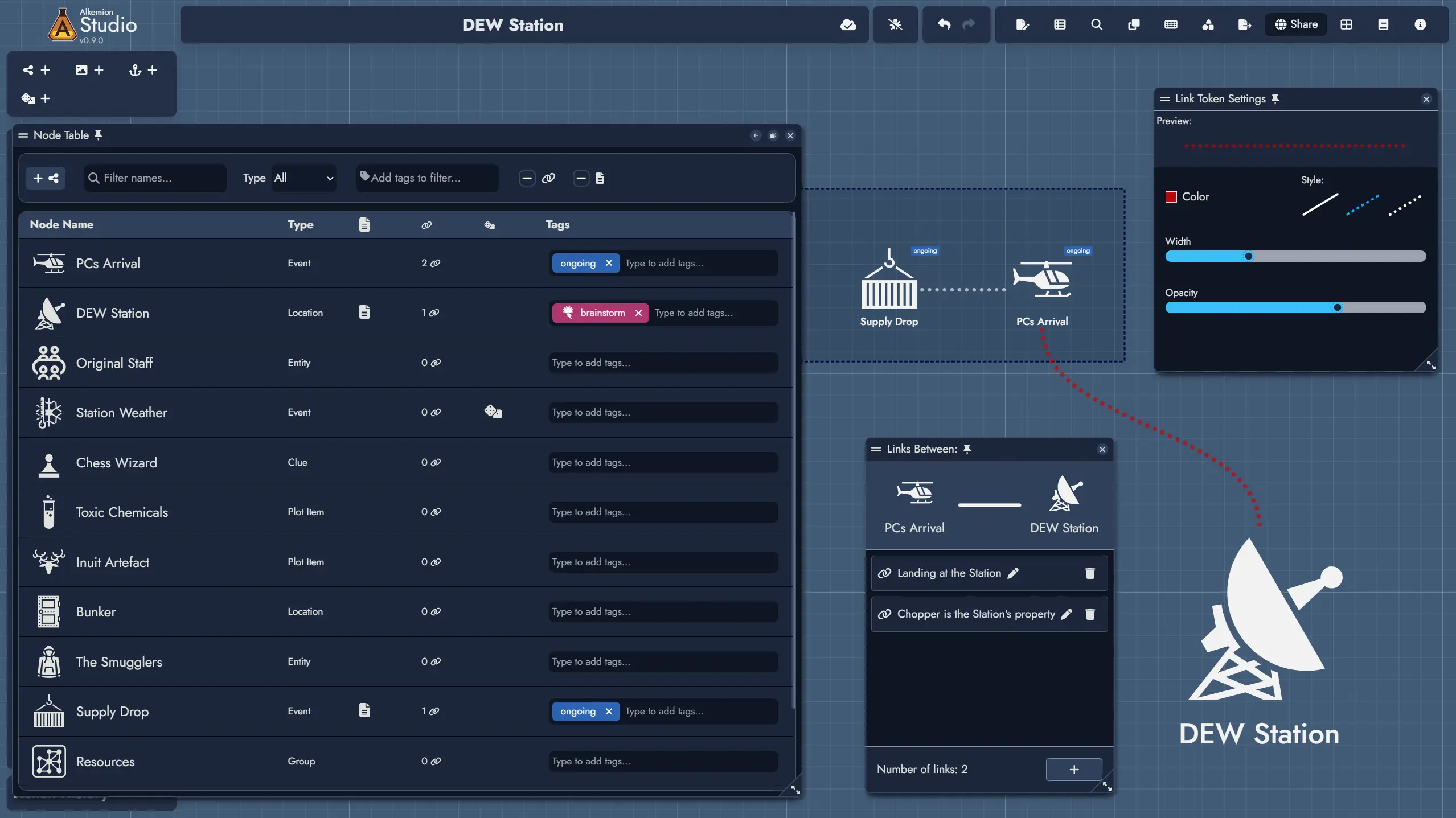Remove the brainstorm tag from DEW Station
Image resolution: width=1456 pixels, height=818 pixels.
coord(639,313)
